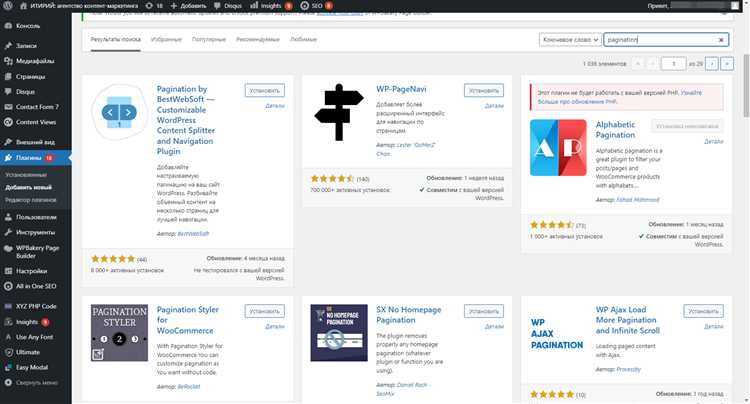The height and width of the screenshot is (404, 750).
Task: Select Добавить новый submenu item
Action: [28, 187]
